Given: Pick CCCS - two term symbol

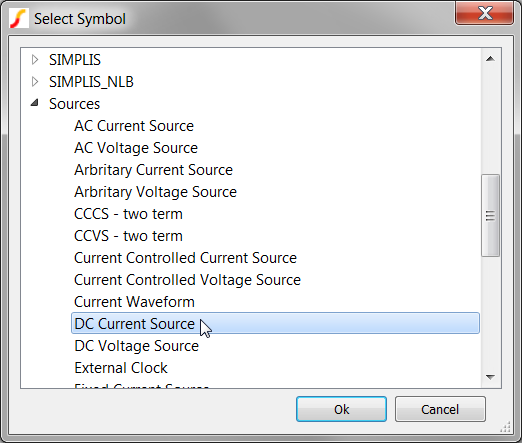Looking at the screenshot, I should point(128,214).
